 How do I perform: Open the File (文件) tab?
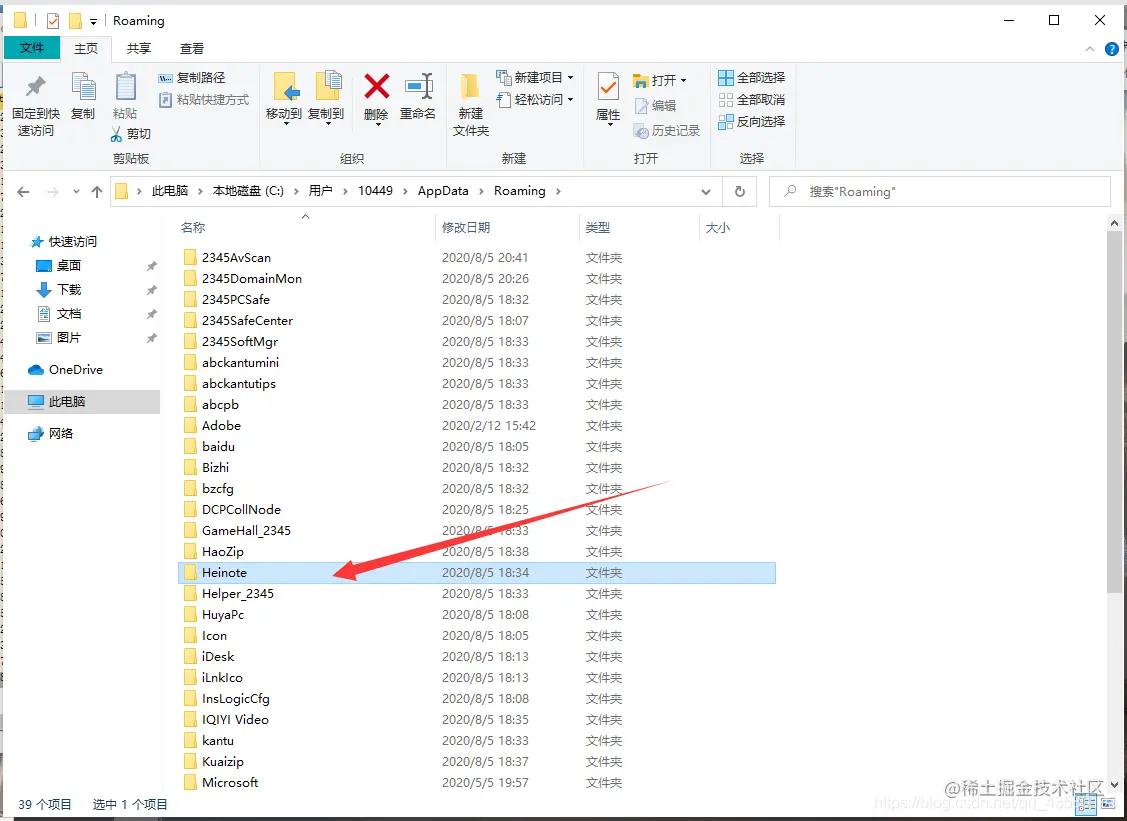tap(32, 47)
